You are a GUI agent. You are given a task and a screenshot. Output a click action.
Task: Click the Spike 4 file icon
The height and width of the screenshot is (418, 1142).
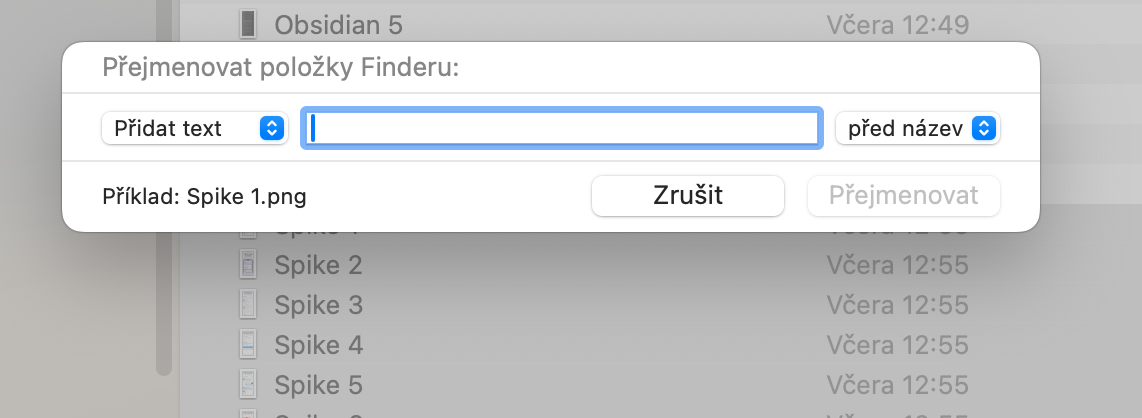248,345
